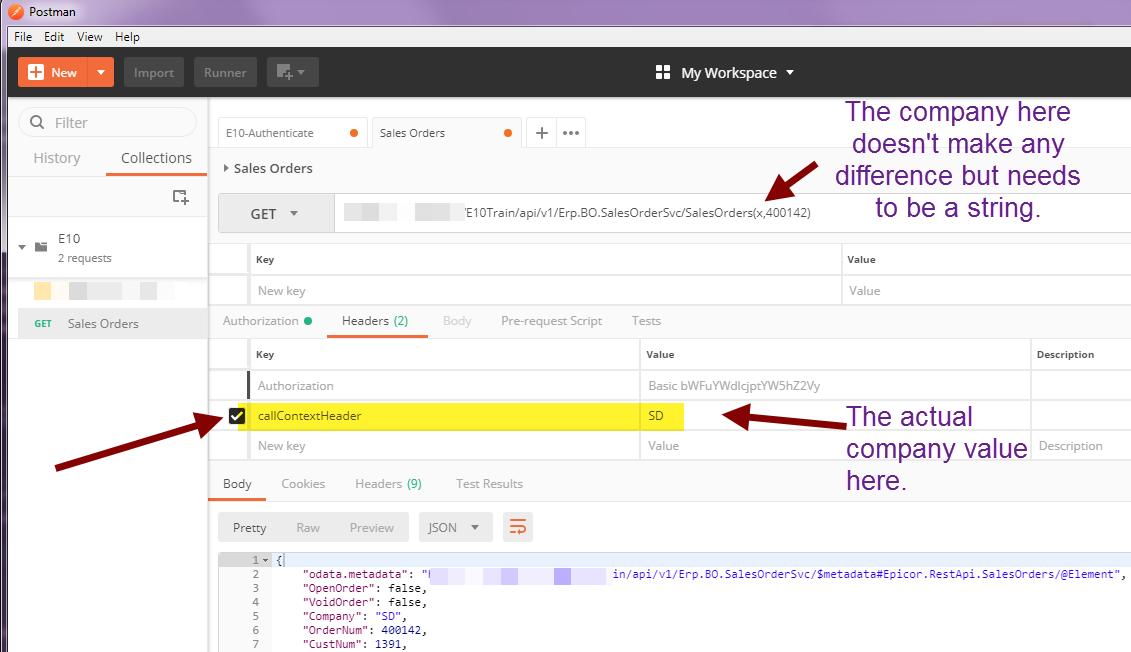The image size is (1131, 652).
Task: Click the "Company": "SD" response line
Action: 354,617
